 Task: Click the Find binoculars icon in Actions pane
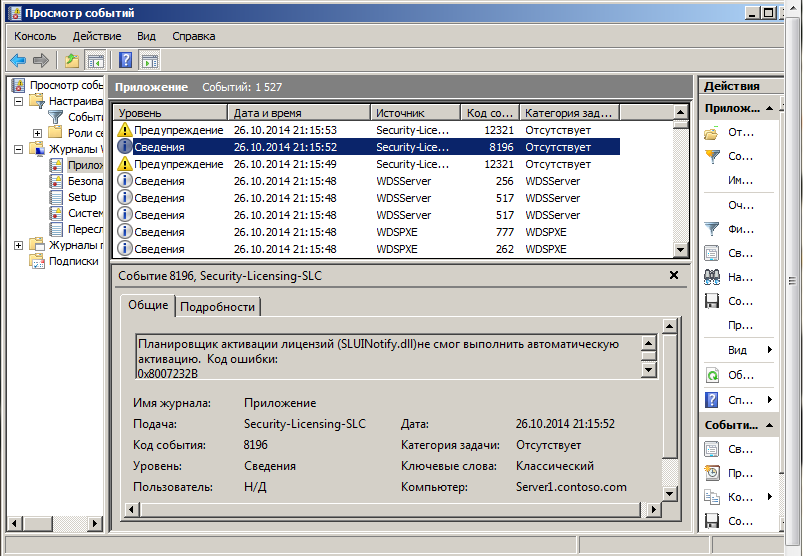[712, 277]
